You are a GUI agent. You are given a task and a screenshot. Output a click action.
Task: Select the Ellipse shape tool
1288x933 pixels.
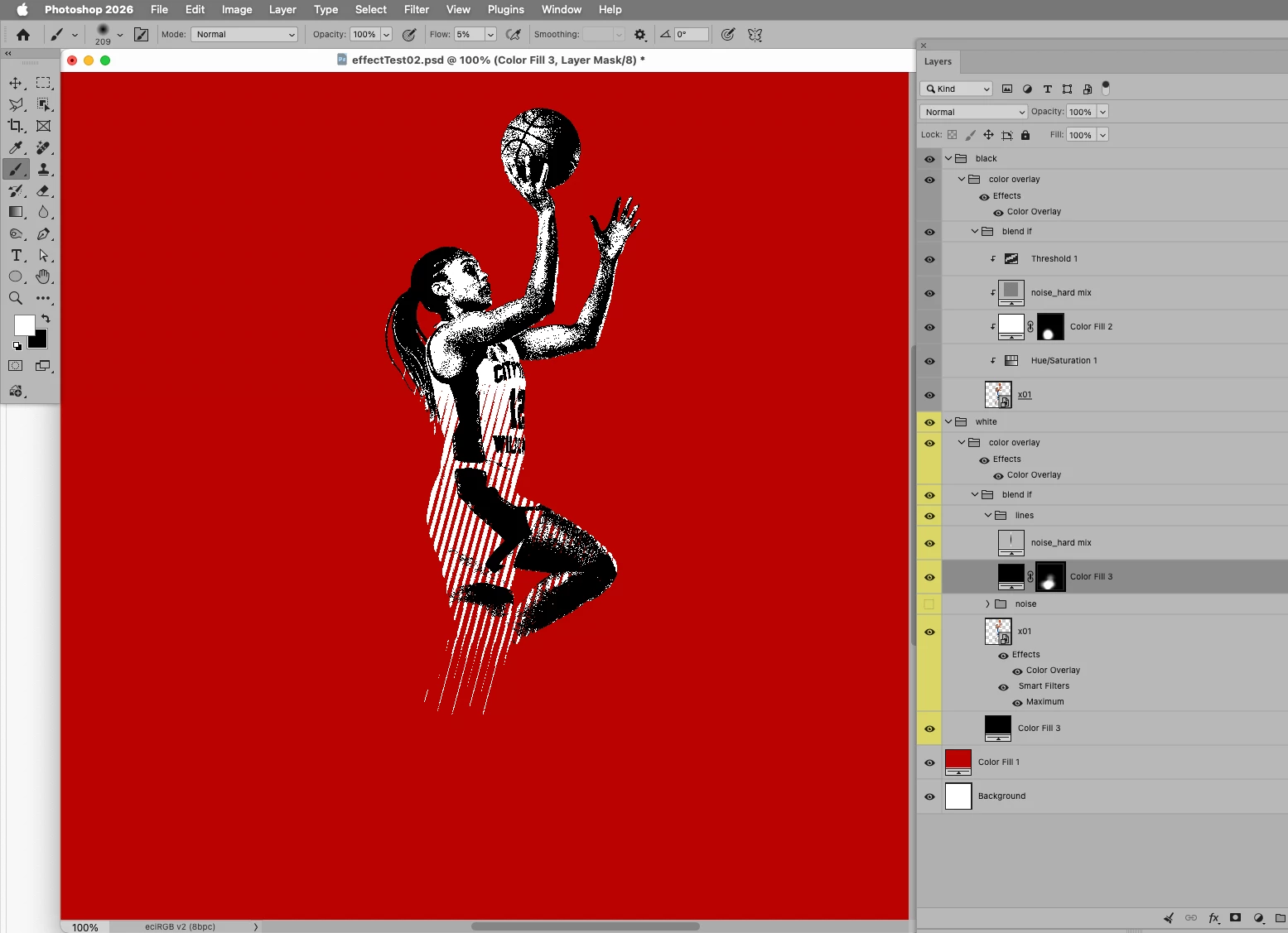tap(16, 277)
